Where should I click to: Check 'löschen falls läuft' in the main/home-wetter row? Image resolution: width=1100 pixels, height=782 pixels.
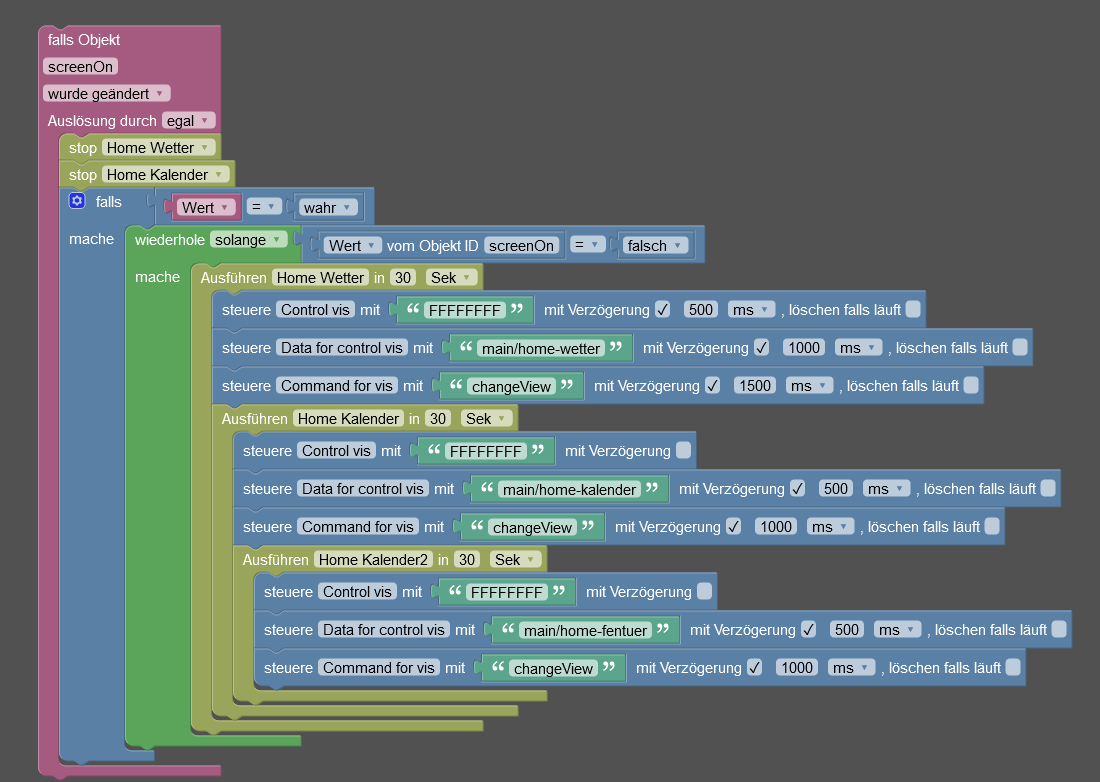pyautogui.click(x=1020, y=347)
